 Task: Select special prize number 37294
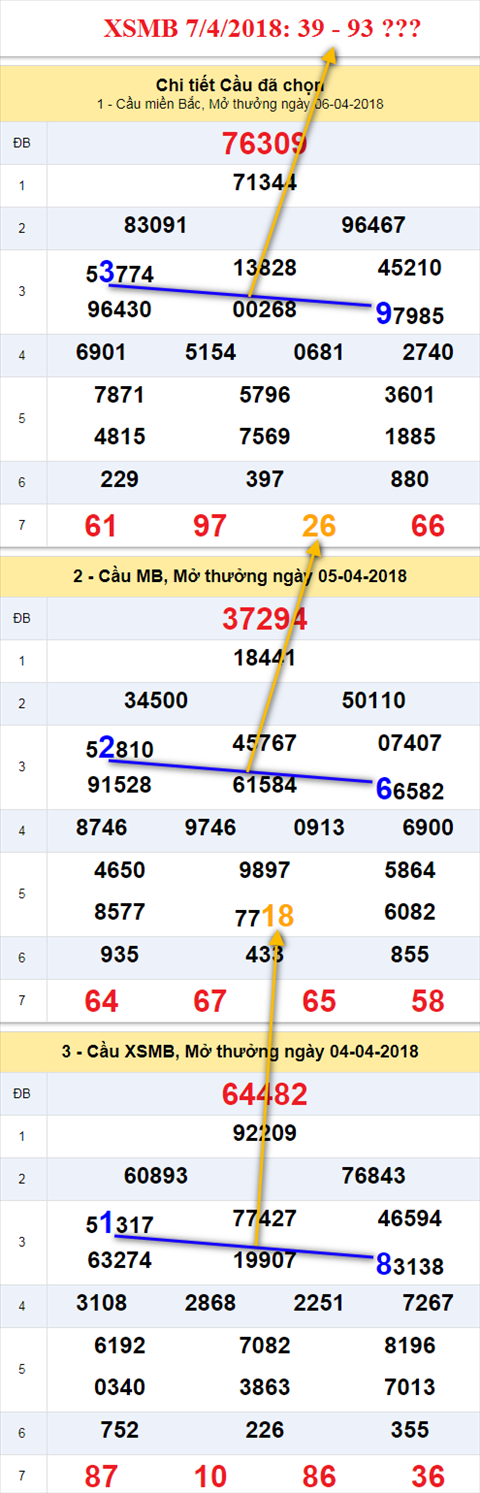pyautogui.click(x=264, y=619)
